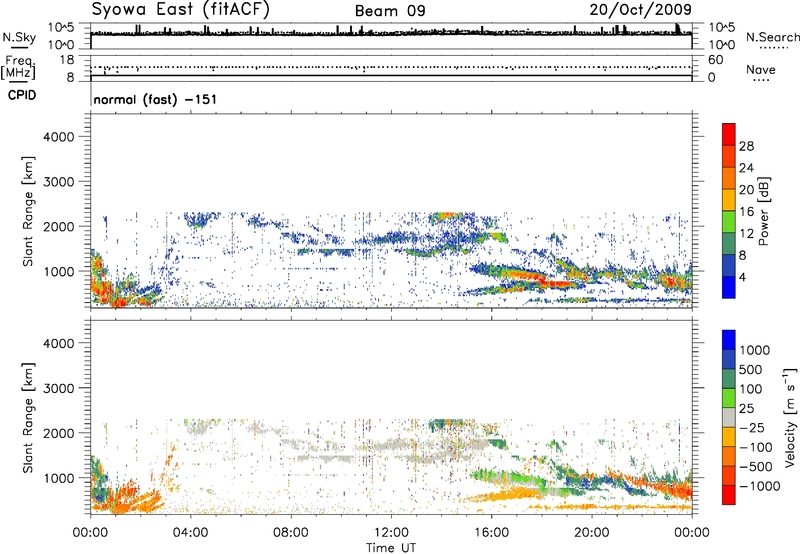Click the date "20/Oct/2009"
Image resolution: width=800 pixels, height=554 pixels.
pos(641,10)
